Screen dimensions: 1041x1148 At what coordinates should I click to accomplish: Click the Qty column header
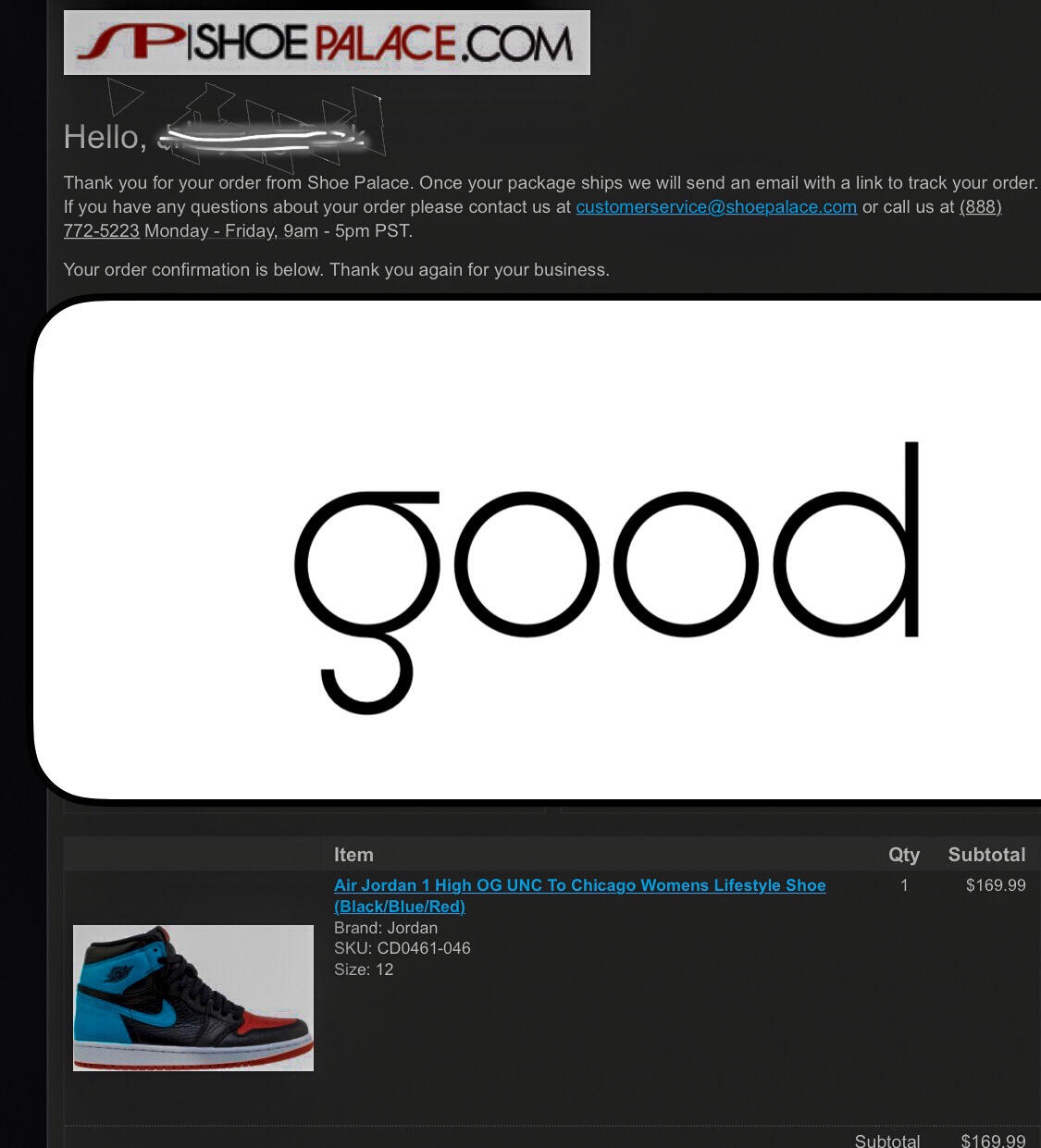point(904,855)
